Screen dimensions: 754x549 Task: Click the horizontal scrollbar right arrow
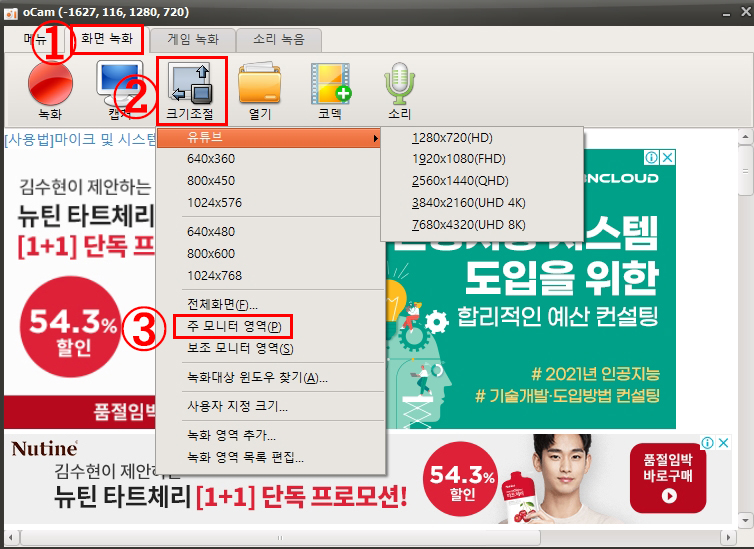(729, 537)
